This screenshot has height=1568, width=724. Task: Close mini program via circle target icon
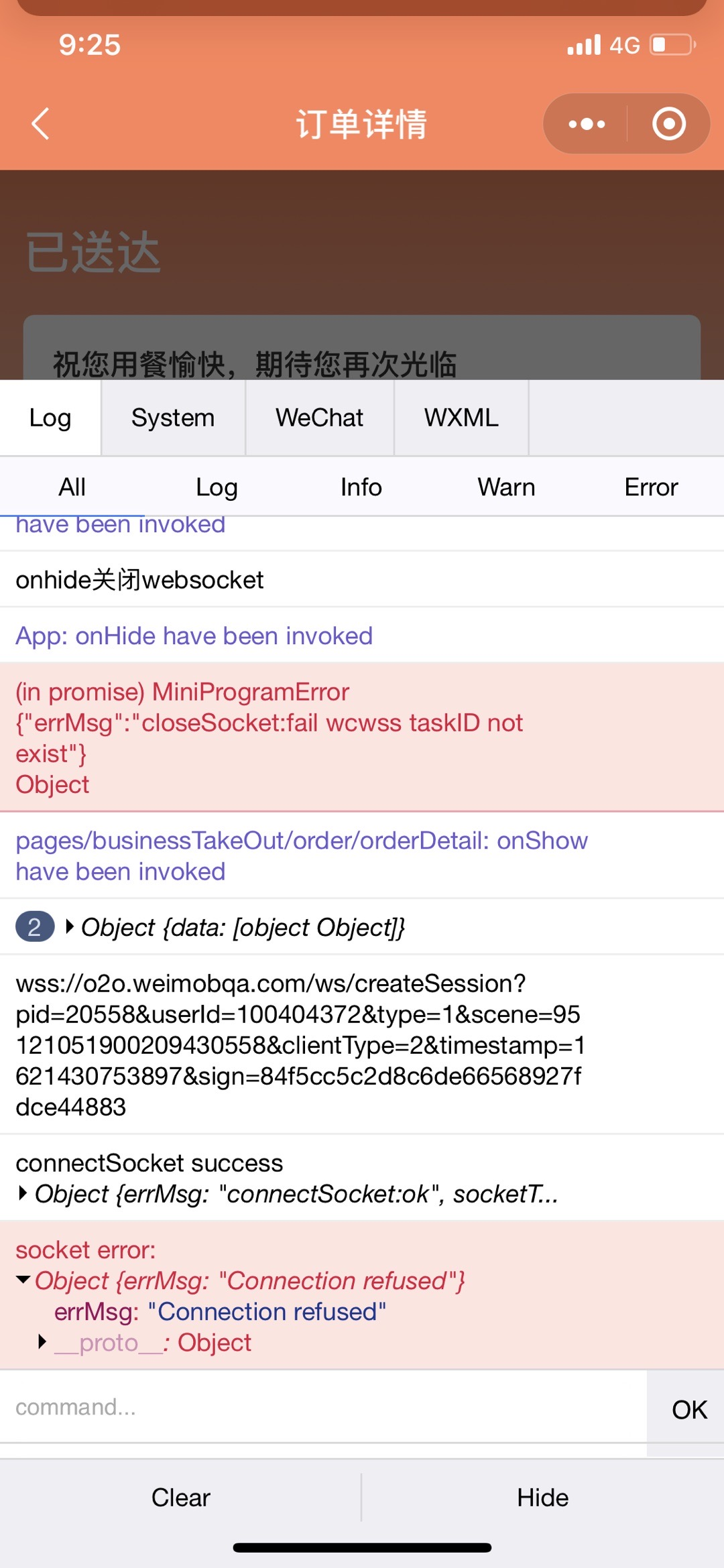click(668, 124)
